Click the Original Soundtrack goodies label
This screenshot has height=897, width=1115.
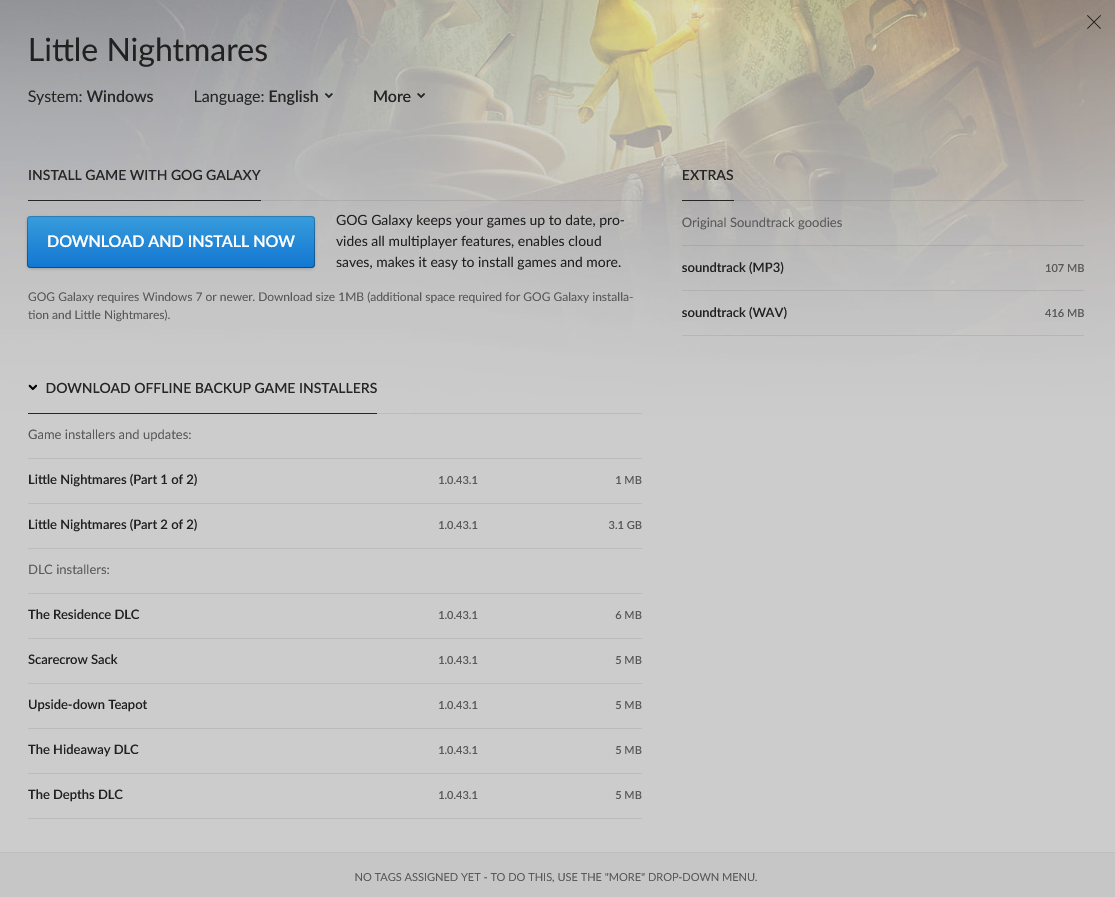[x=762, y=223]
